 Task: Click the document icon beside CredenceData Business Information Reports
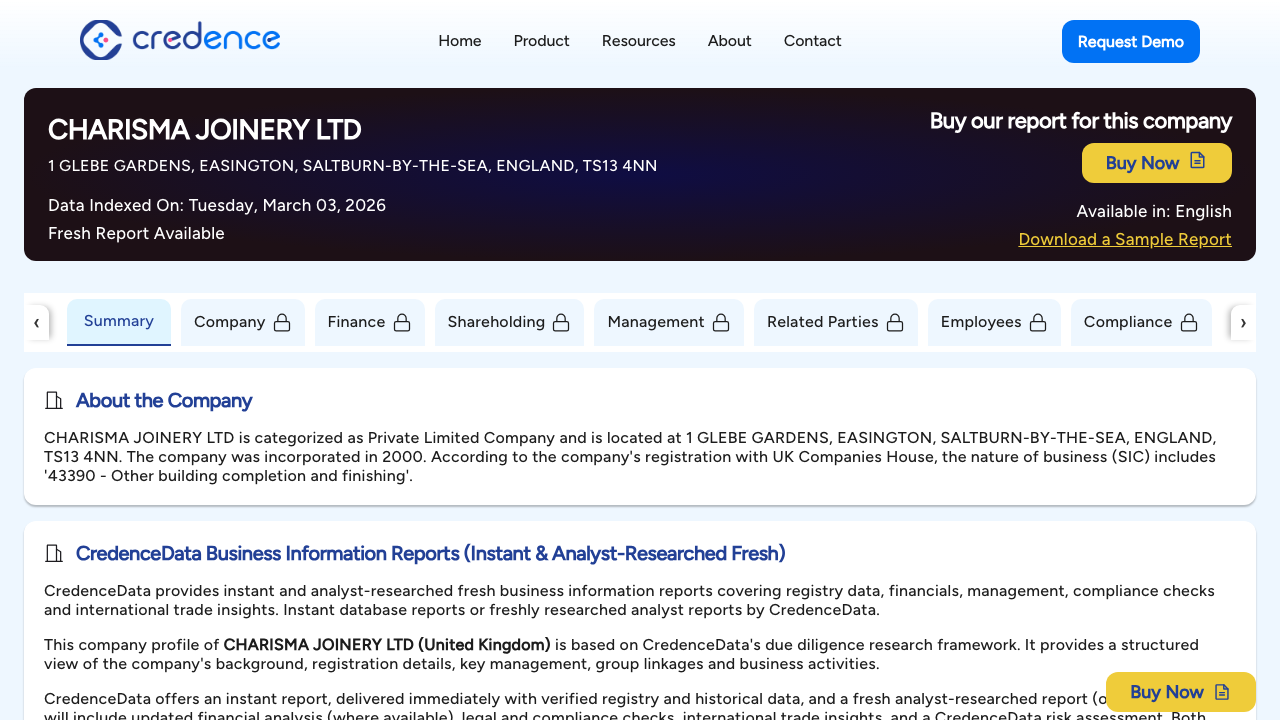coord(53,553)
